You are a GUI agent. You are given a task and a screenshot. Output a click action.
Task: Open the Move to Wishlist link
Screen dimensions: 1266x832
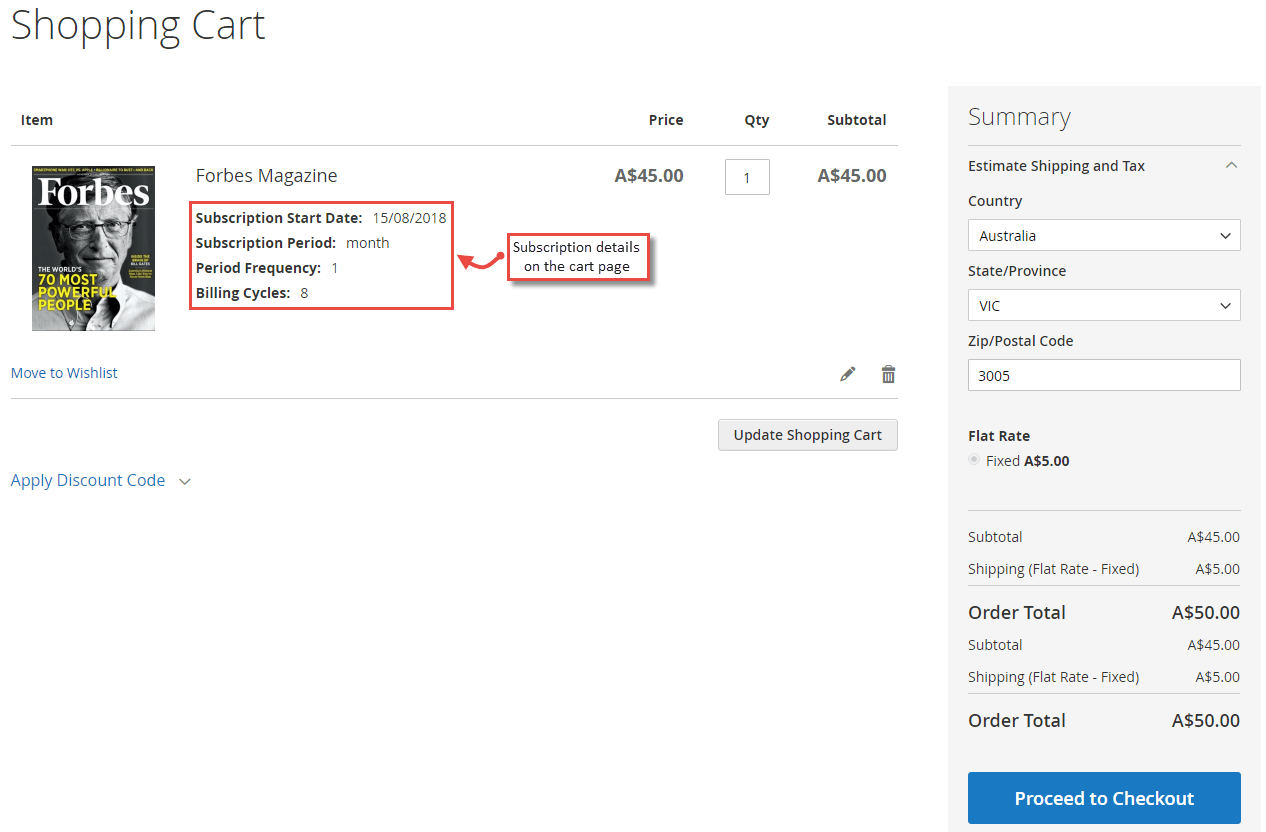63,372
